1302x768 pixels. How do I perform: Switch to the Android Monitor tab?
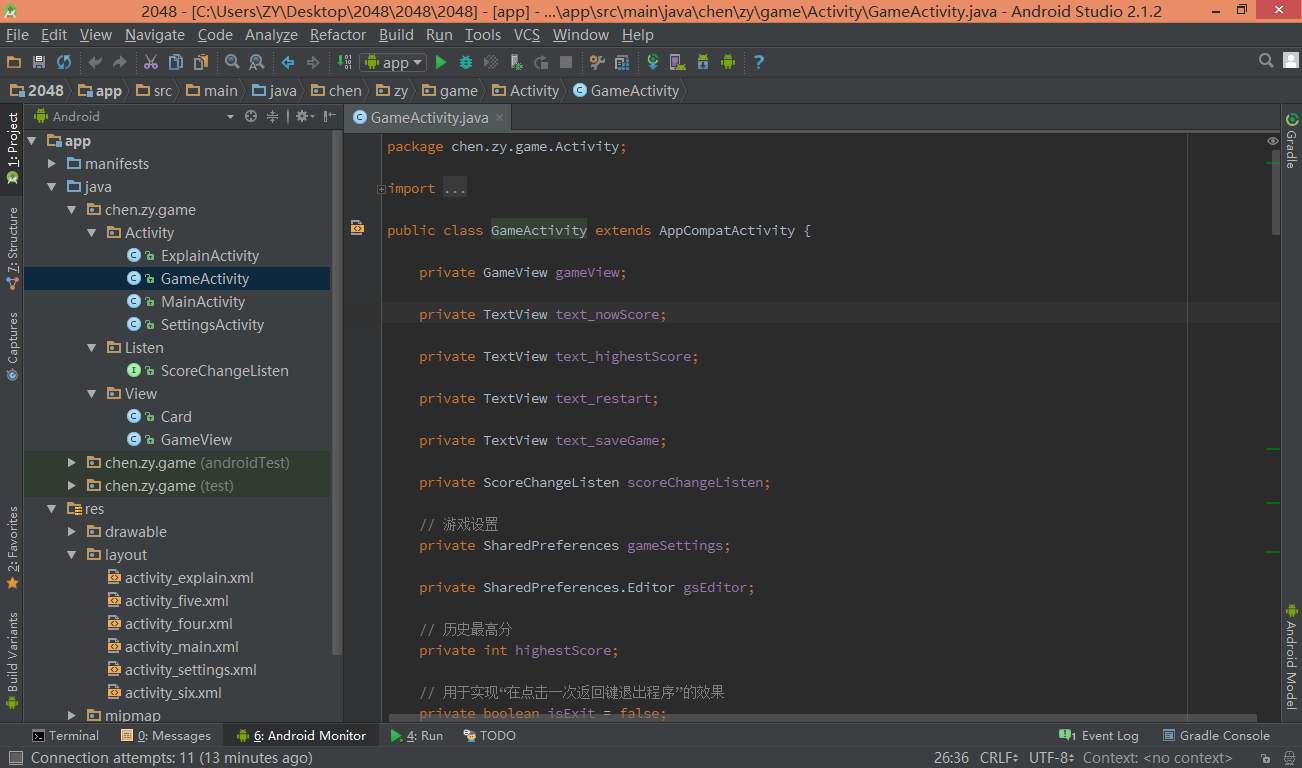pos(302,735)
